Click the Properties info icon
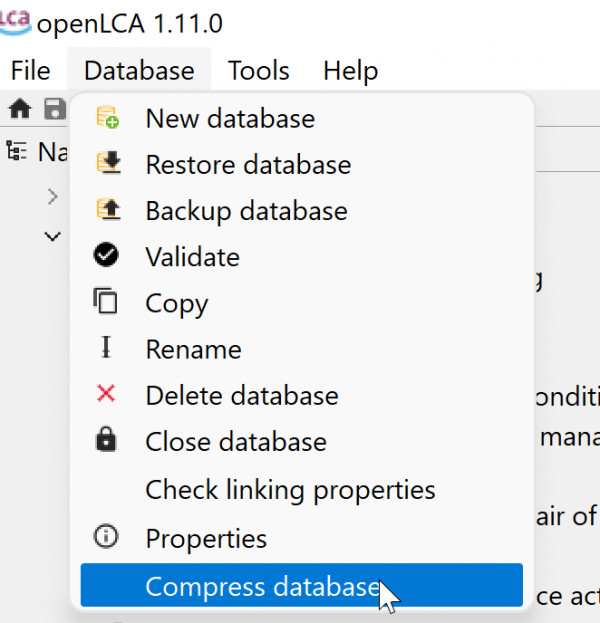 click(106, 536)
